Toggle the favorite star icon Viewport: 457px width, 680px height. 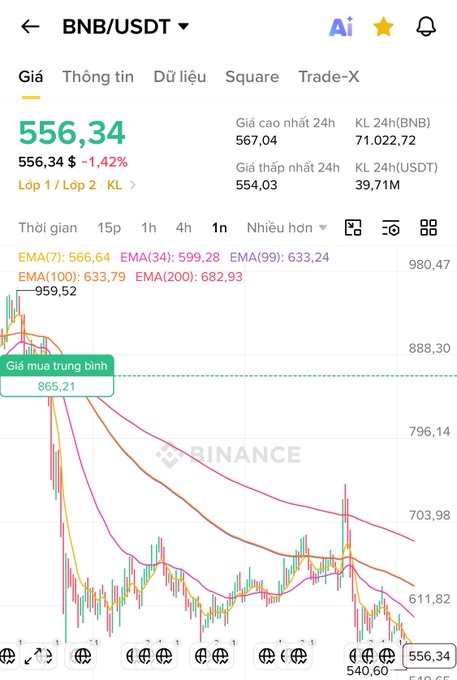[383, 27]
